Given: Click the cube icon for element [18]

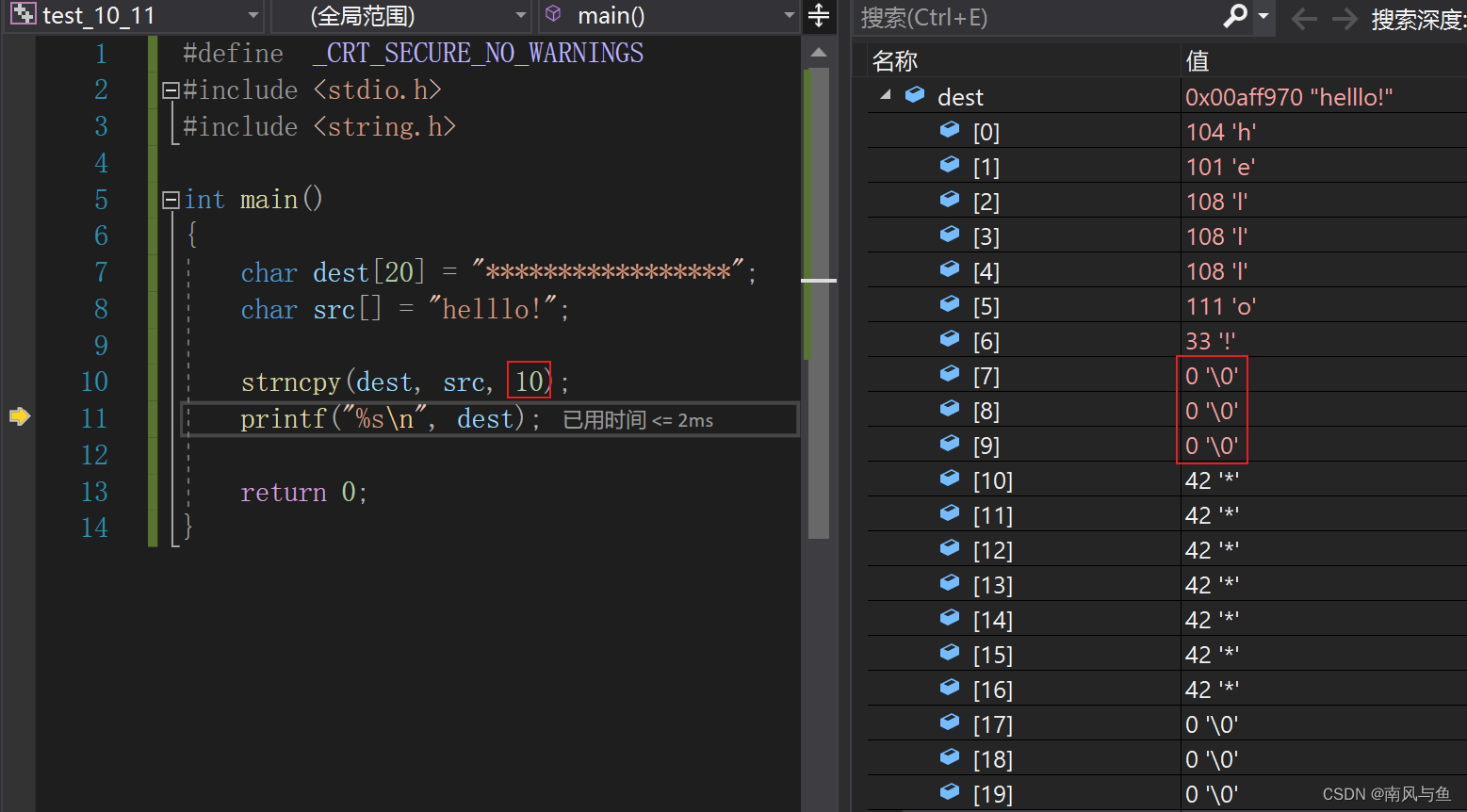Looking at the screenshot, I should click(950, 757).
